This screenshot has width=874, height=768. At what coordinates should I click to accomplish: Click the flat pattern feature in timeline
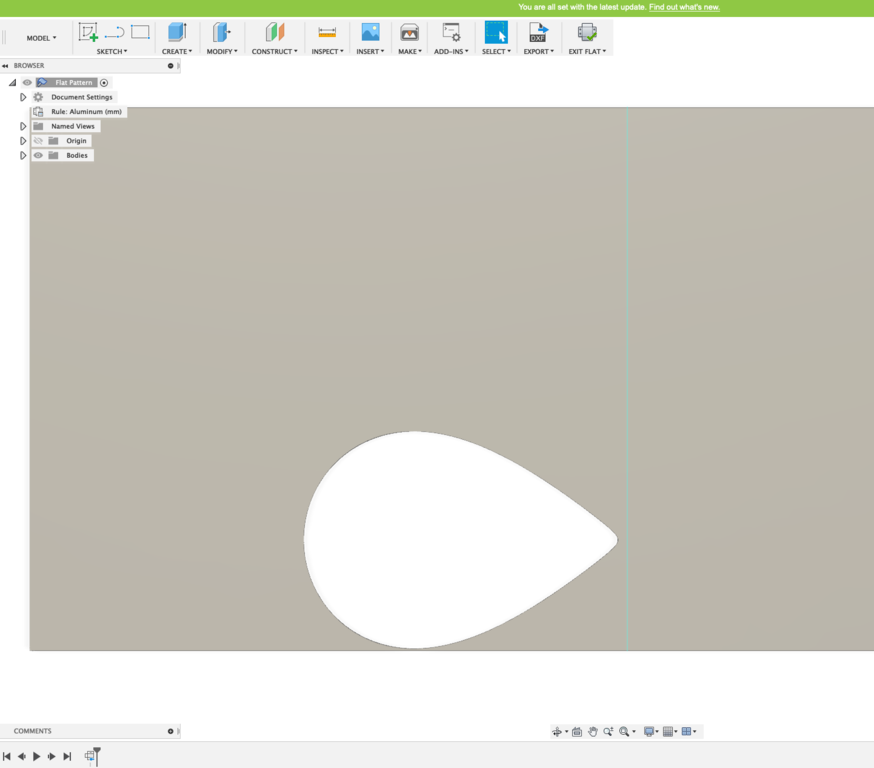click(91, 756)
